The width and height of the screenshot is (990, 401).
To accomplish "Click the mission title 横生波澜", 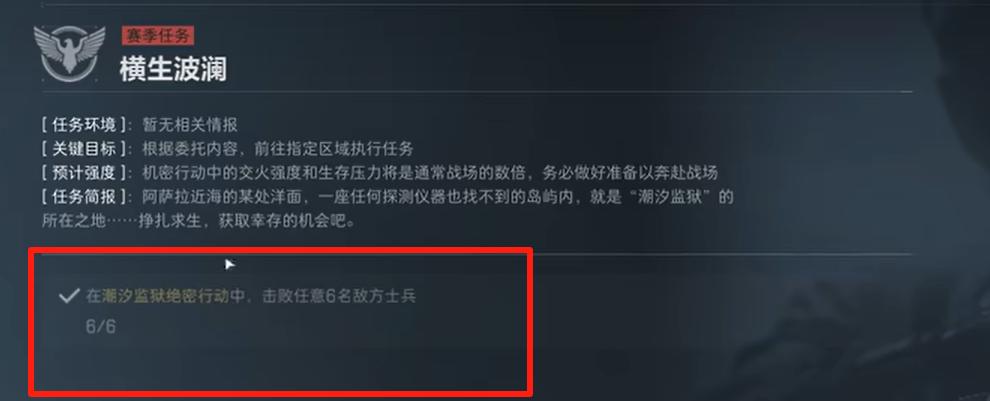I will click(x=173, y=69).
